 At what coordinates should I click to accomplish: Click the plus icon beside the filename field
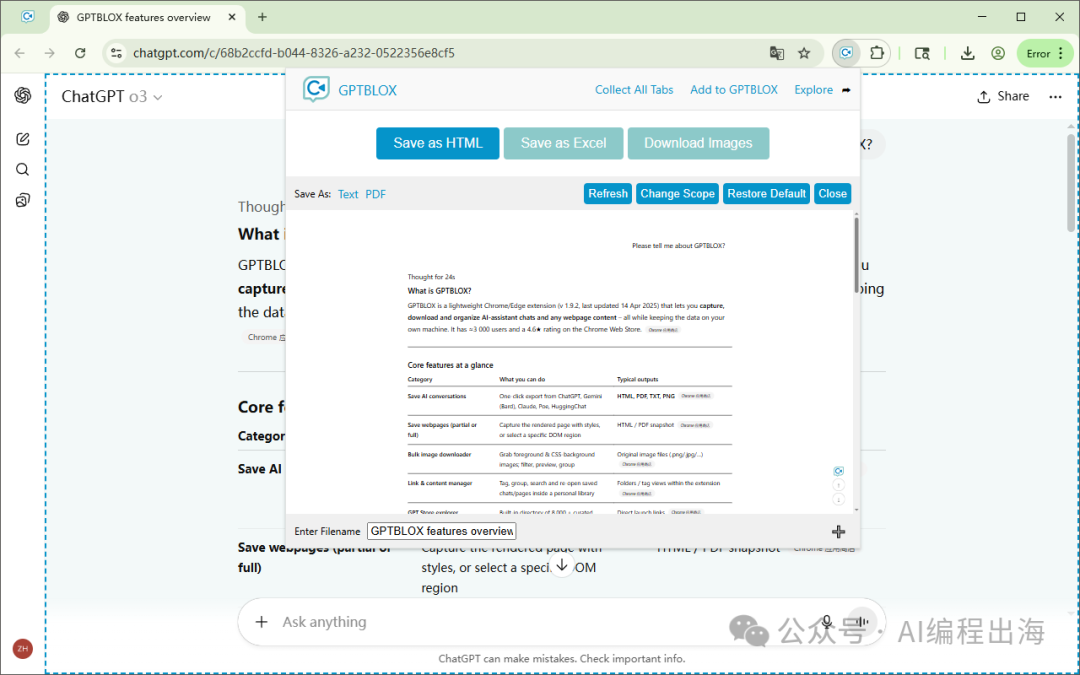click(x=838, y=532)
